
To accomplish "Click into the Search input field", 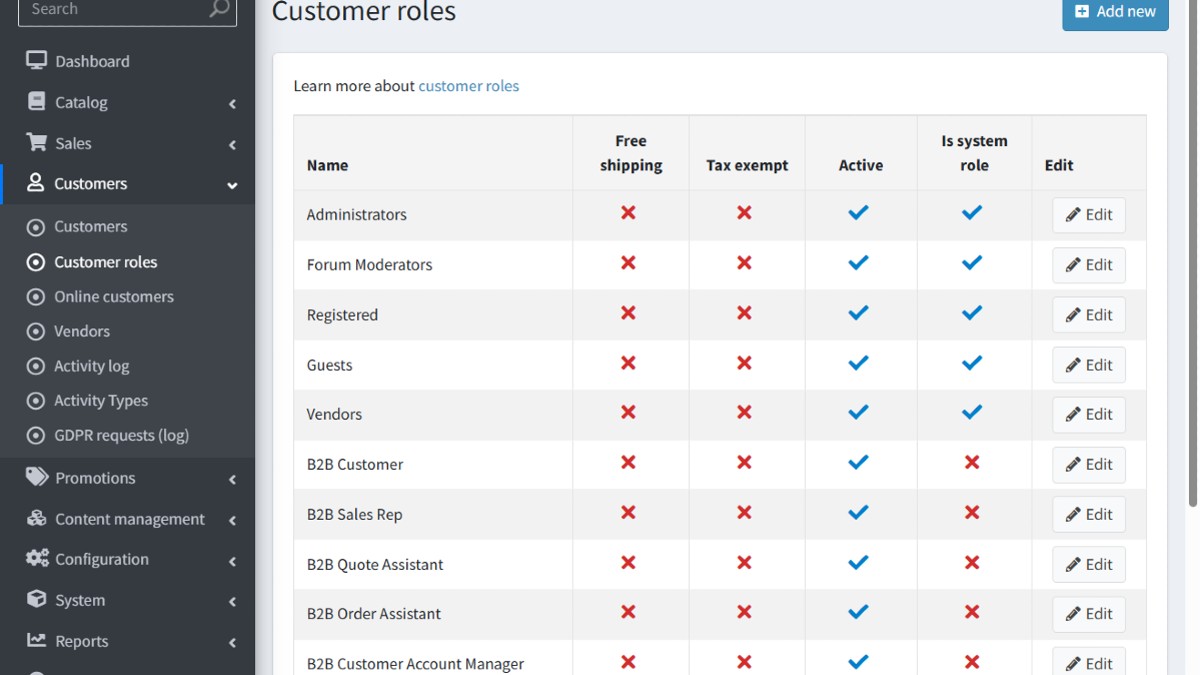I will 112,10.
